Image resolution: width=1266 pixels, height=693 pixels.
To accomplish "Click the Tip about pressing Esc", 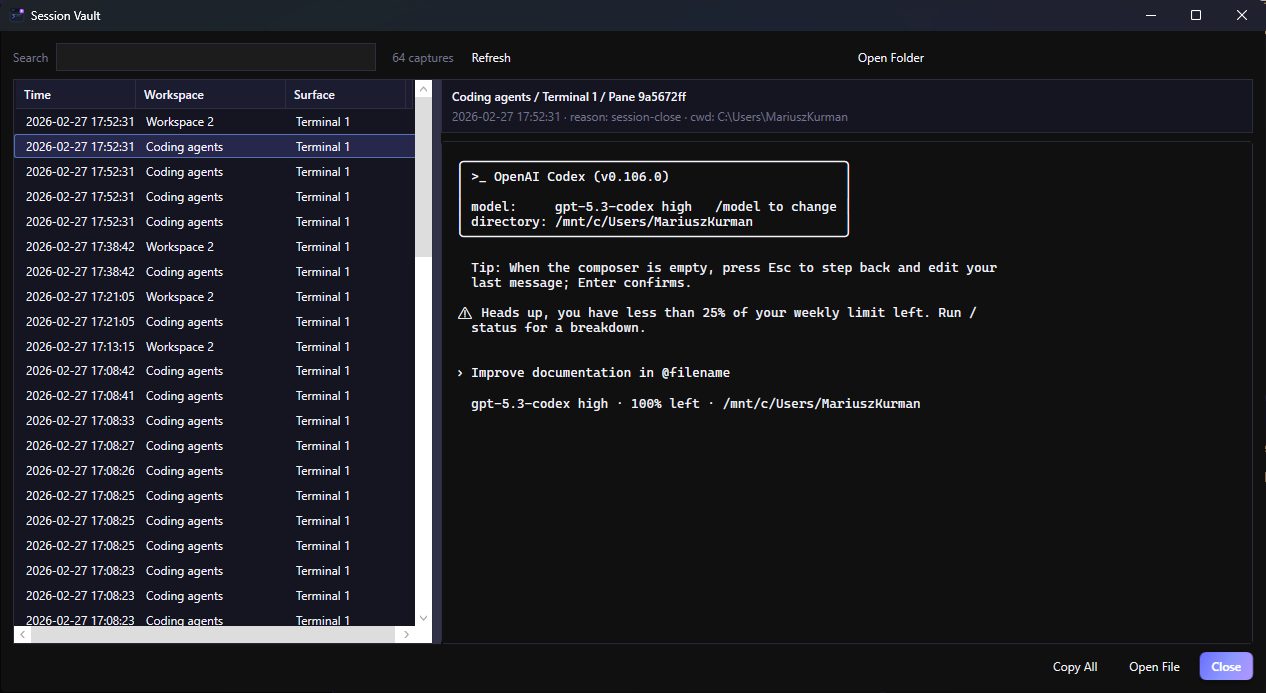I will point(734,275).
